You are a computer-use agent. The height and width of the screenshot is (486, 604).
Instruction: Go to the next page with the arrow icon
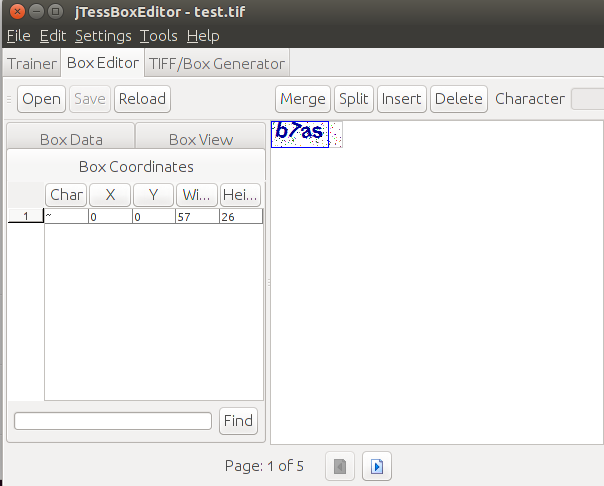pyautogui.click(x=377, y=466)
